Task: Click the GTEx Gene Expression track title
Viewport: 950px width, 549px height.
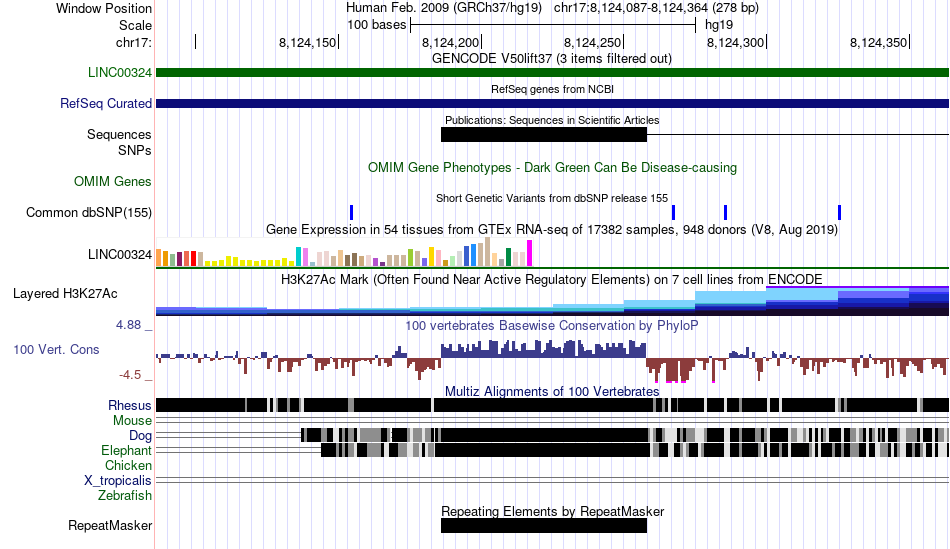Action: click(552, 230)
